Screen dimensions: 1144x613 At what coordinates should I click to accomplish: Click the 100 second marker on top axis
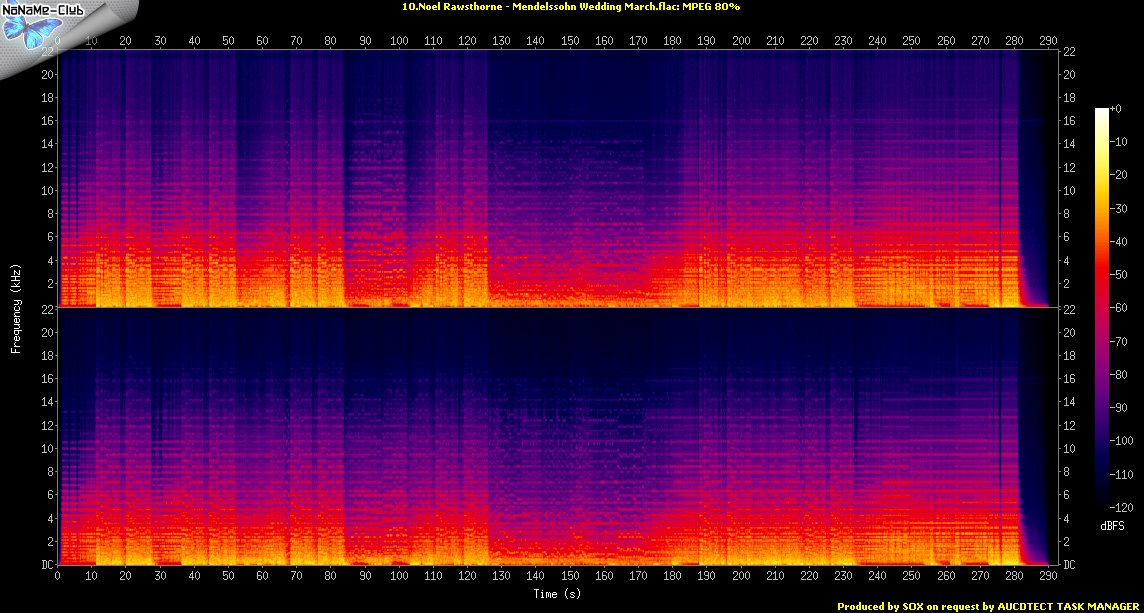(x=399, y=41)
